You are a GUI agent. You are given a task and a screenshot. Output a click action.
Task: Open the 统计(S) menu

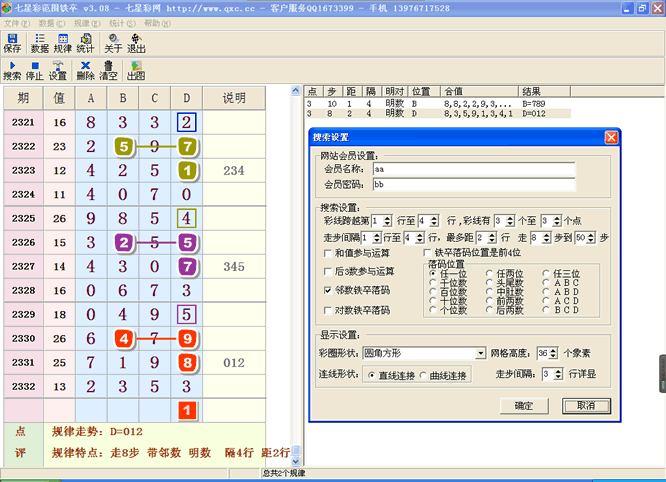point(122,23)
